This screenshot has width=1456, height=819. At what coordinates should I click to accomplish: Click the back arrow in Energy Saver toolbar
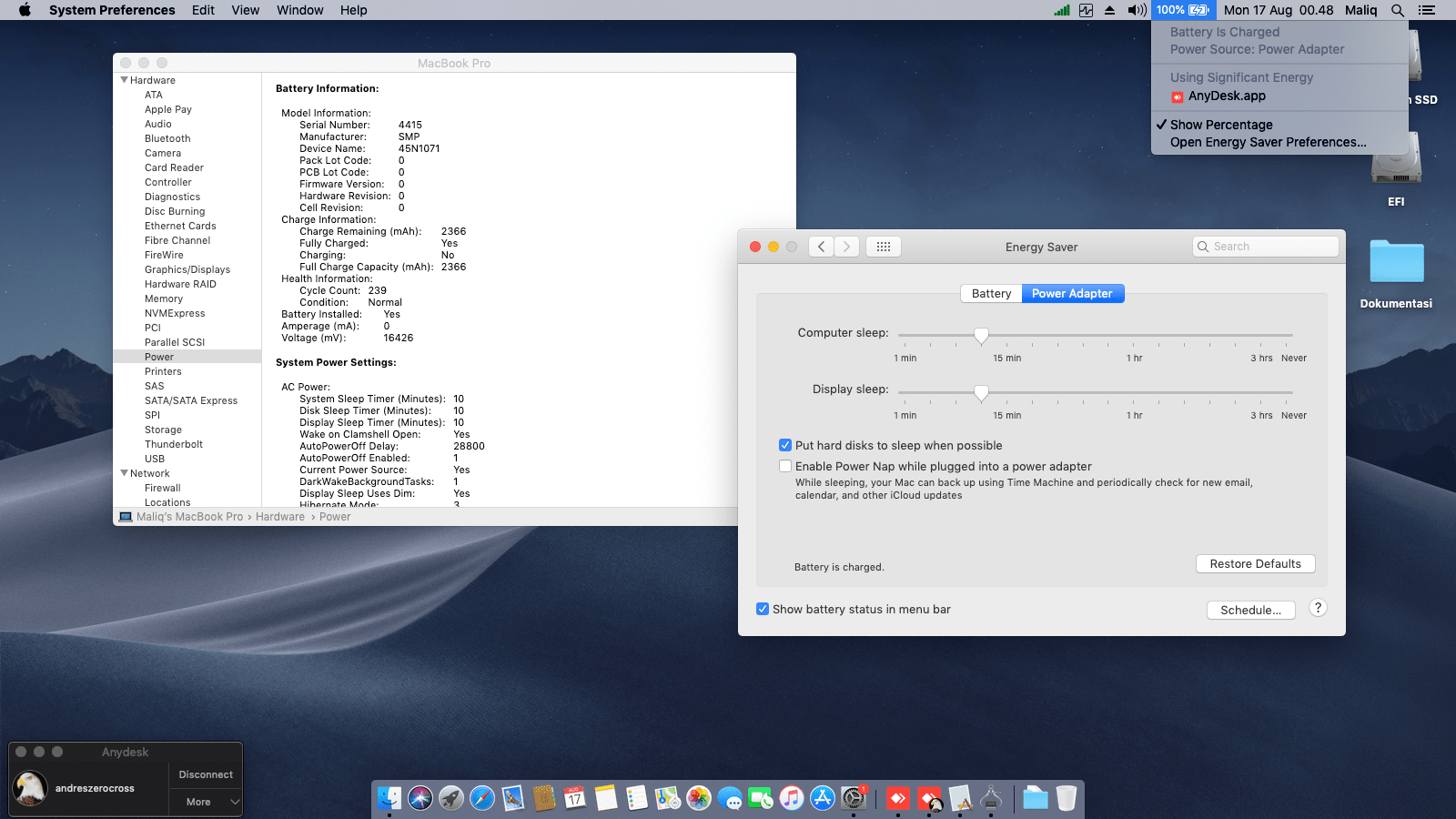[821, 247]
